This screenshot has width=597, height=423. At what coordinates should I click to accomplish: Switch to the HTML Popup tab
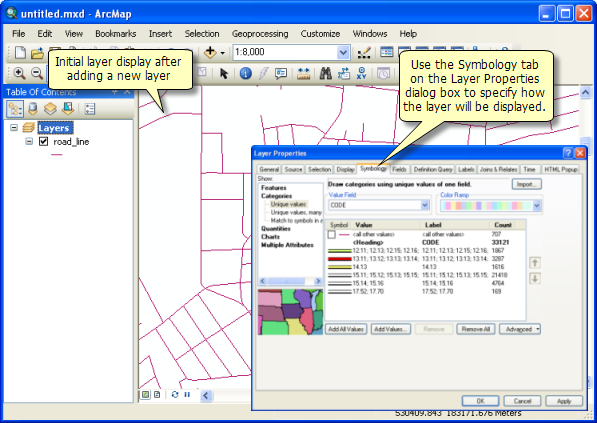pyautogui.click(x=561, y=169)
